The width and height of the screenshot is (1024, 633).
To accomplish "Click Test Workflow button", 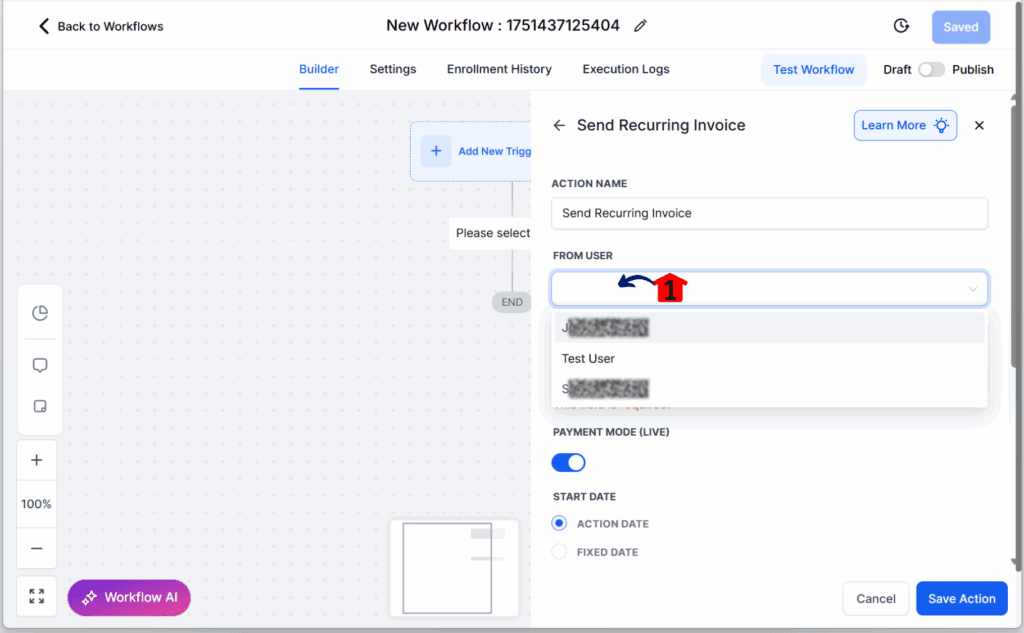I will pos(814,70).
